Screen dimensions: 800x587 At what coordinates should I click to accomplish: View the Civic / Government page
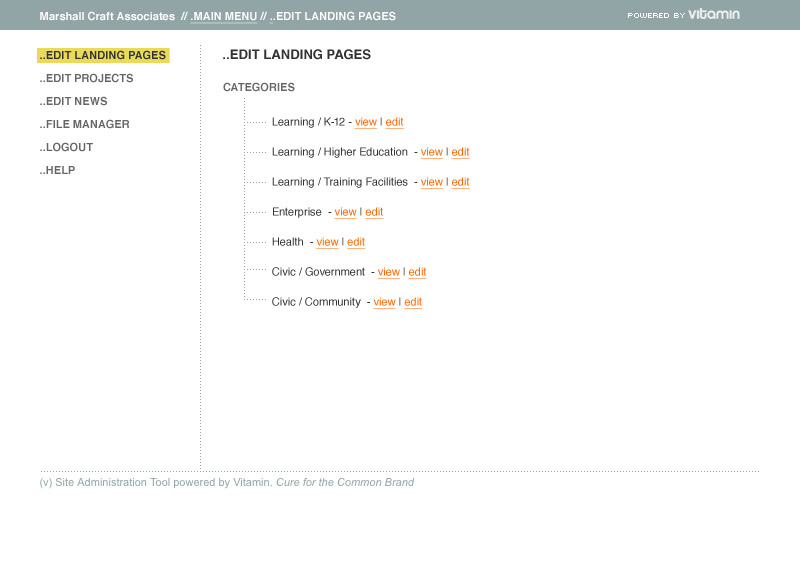pyautogui.click(x=389, y=272)
